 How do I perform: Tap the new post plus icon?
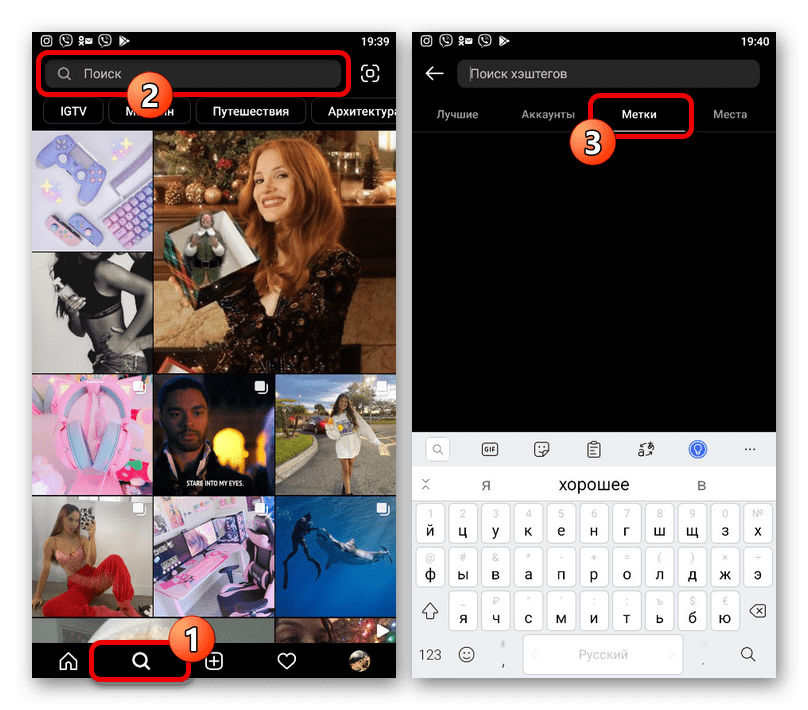pyautogui.click(x=214, y=661)
